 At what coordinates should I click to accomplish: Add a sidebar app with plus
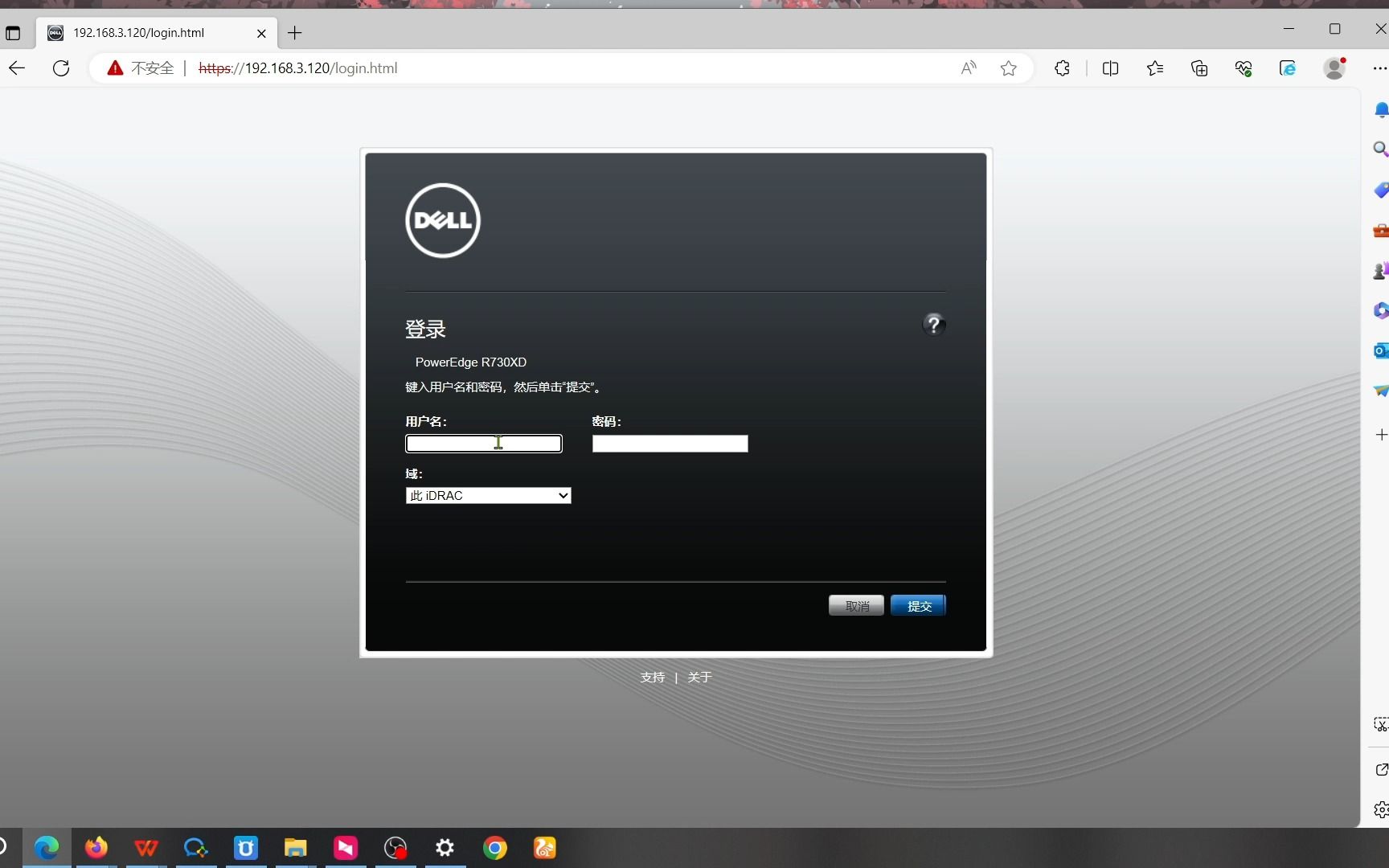[1381, 435]
